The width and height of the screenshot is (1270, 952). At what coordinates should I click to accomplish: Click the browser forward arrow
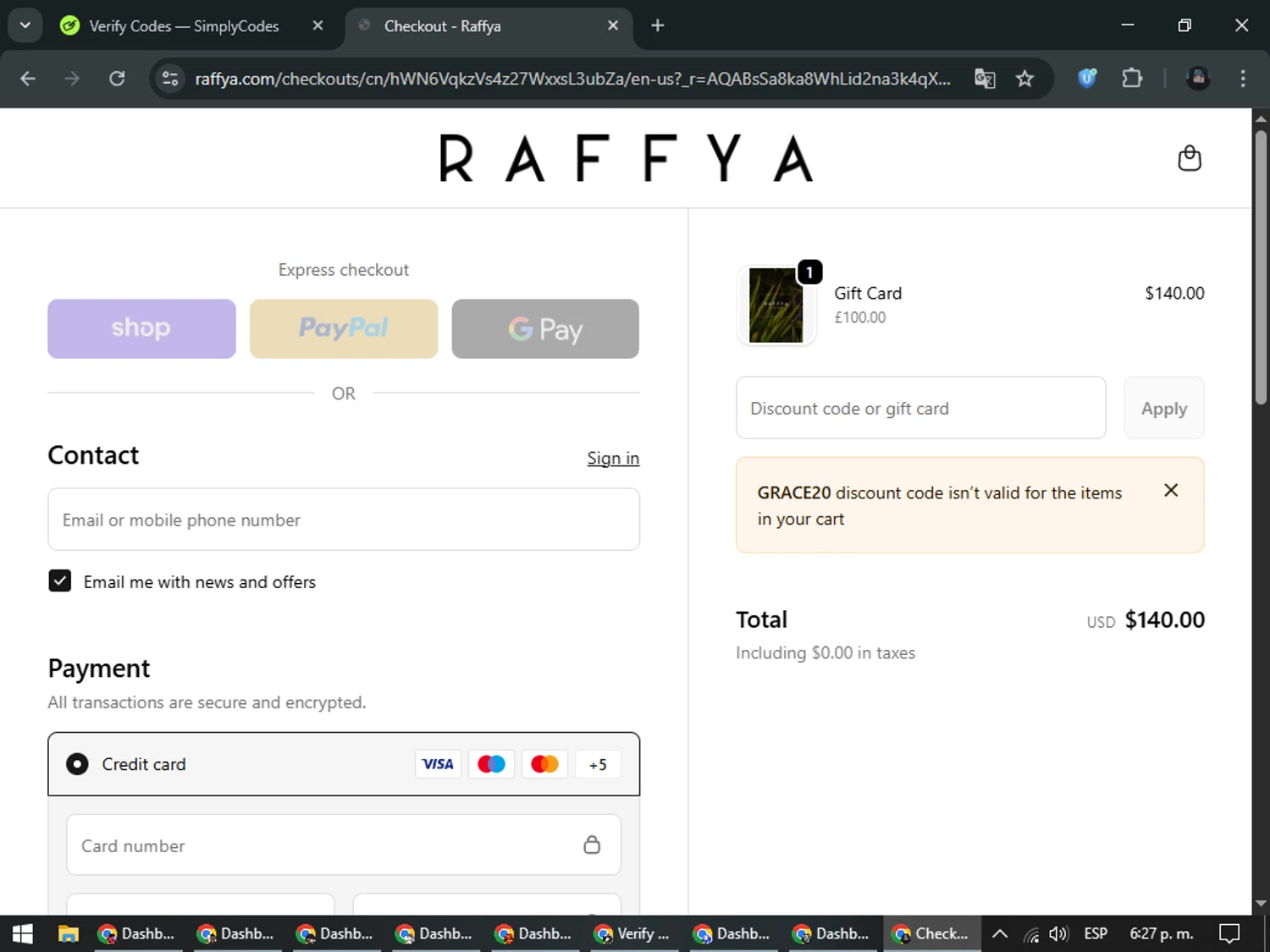[x=72, y=79]
